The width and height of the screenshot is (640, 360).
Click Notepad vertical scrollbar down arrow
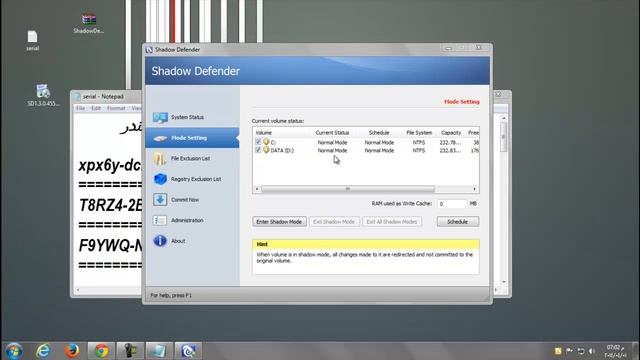coord(504,282)
